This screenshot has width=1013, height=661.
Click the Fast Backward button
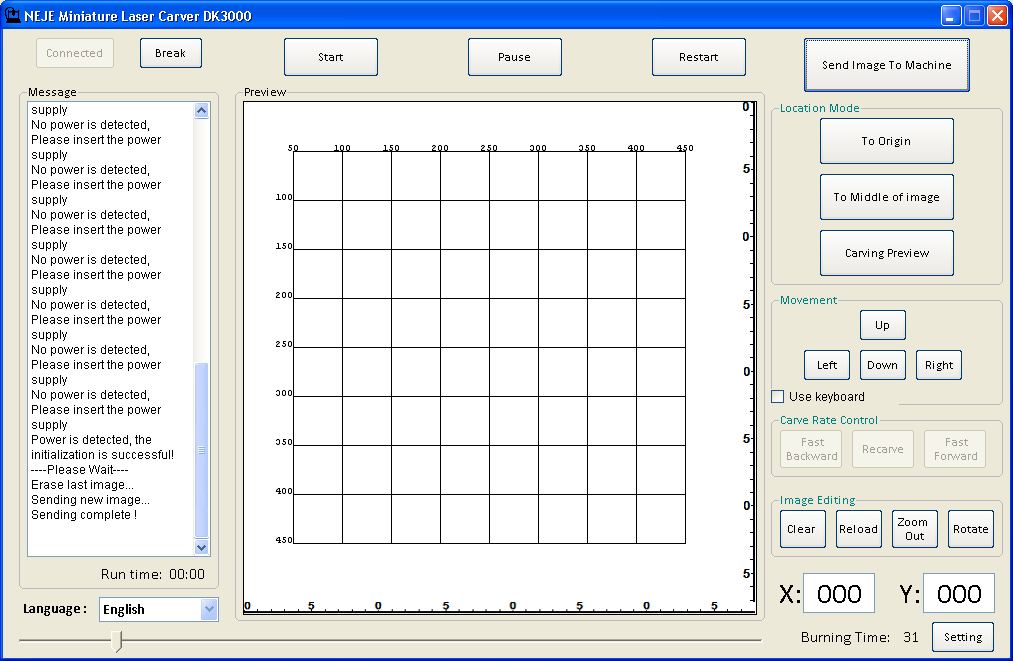tap(811, 449)
